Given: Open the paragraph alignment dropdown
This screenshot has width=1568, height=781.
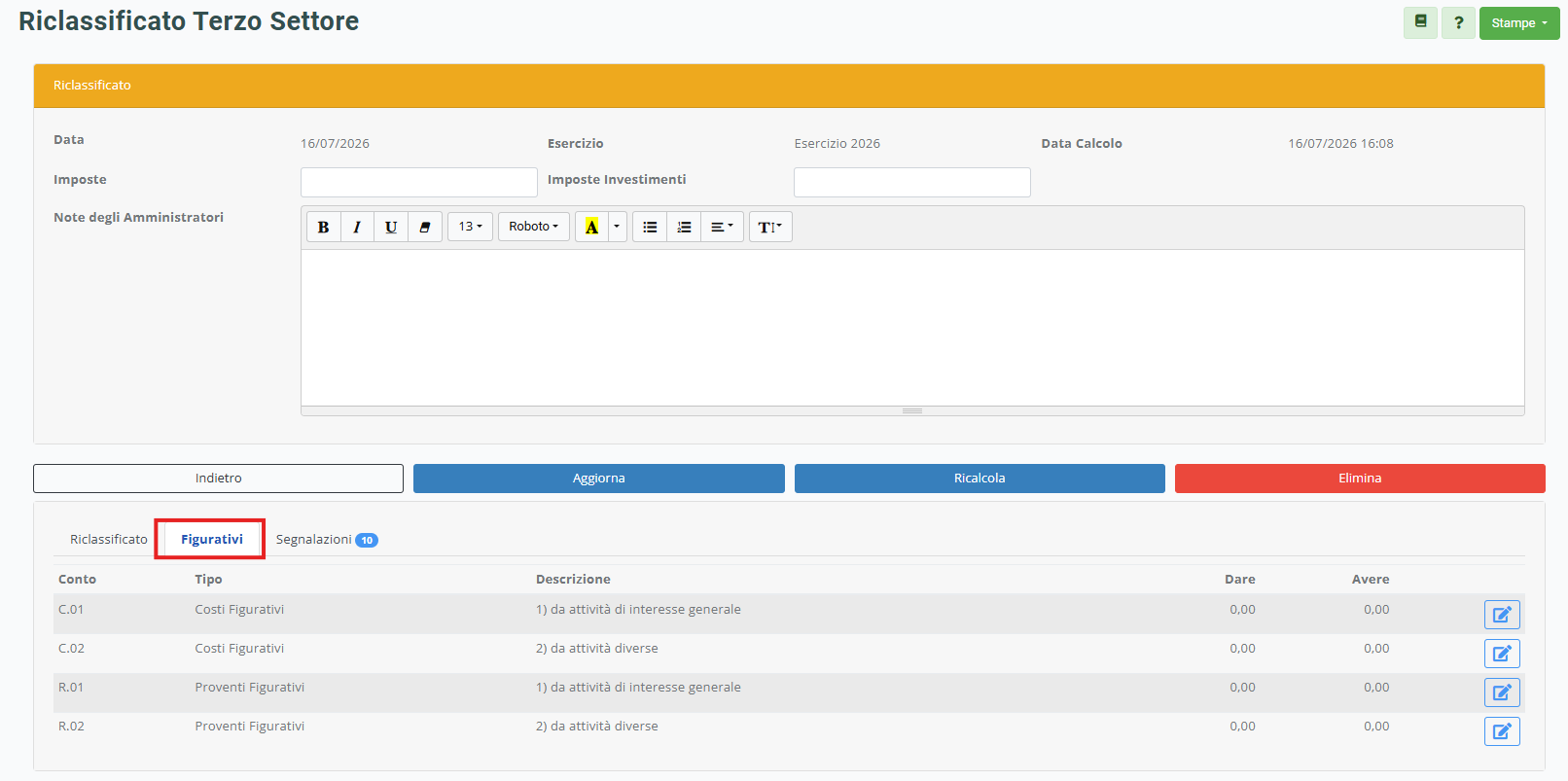Looking at the screenshot, I should pyautogui.click(x=722, y=227).
